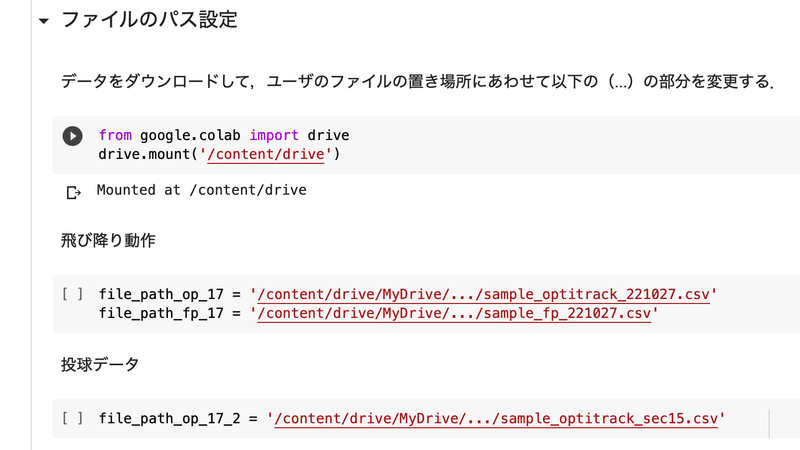Click the file_path_op_17 variable name

pos(161,294)
